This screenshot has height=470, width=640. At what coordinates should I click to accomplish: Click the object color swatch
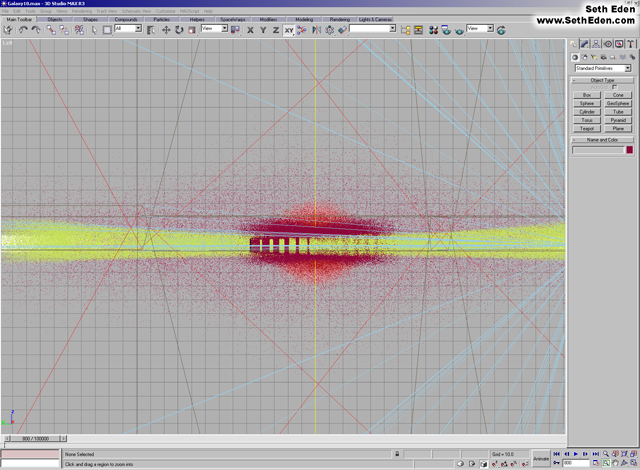[629, 150]
